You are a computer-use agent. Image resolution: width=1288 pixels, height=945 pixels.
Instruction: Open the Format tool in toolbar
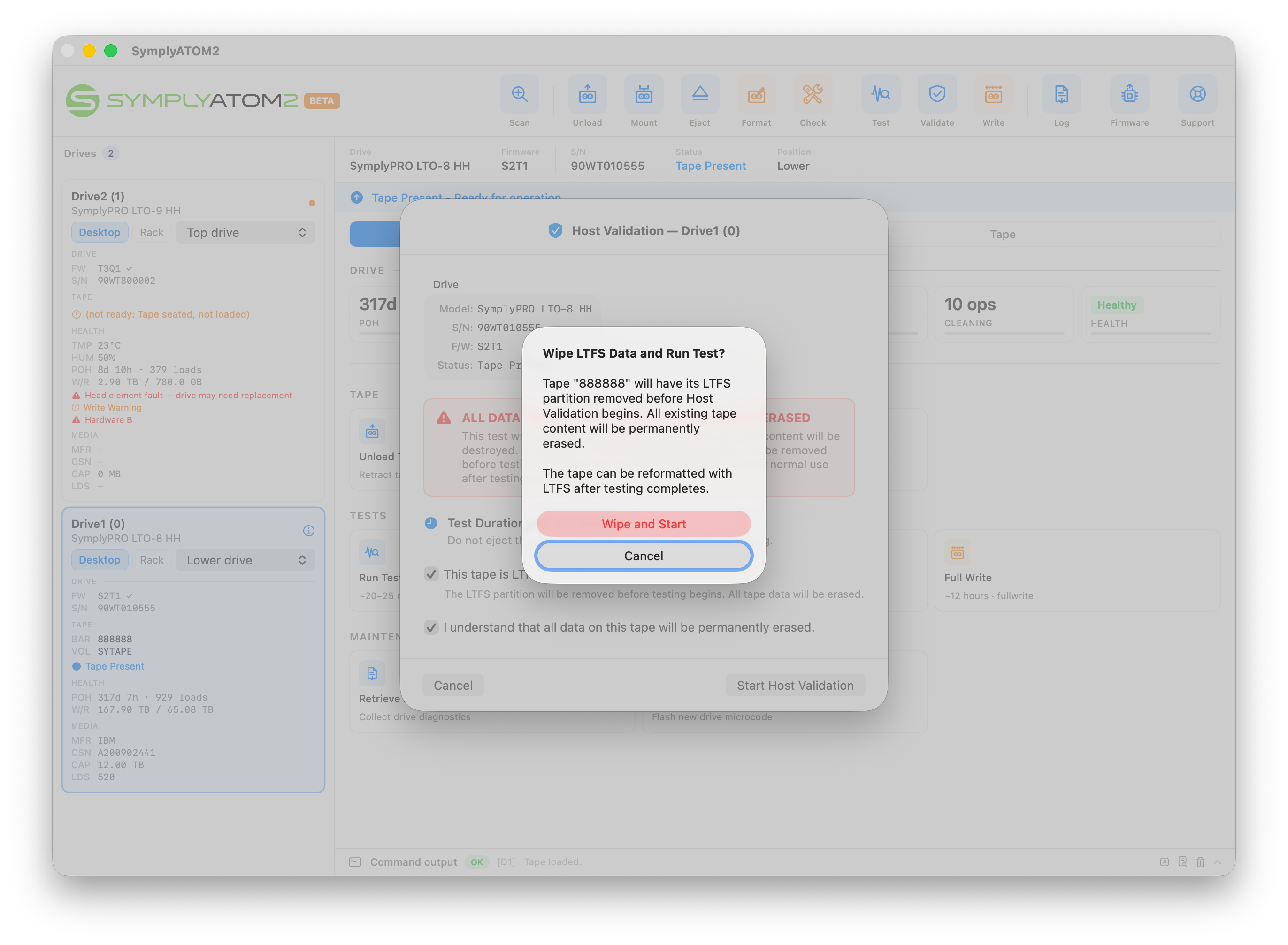[756, 94]
